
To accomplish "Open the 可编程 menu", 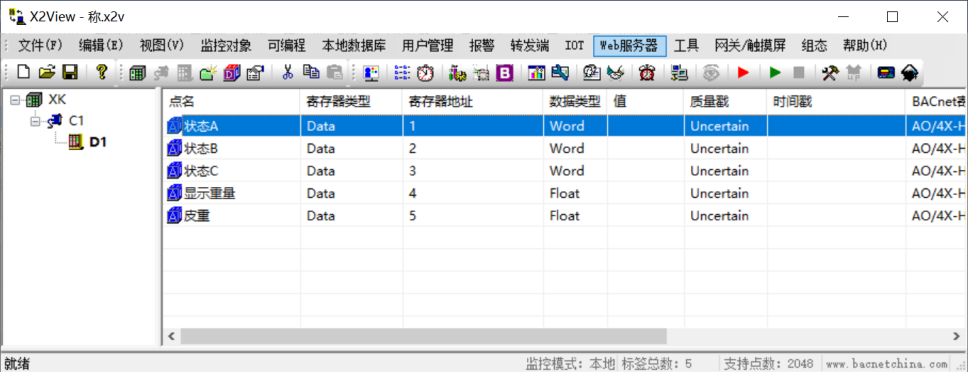I will (x=287, y=45).
